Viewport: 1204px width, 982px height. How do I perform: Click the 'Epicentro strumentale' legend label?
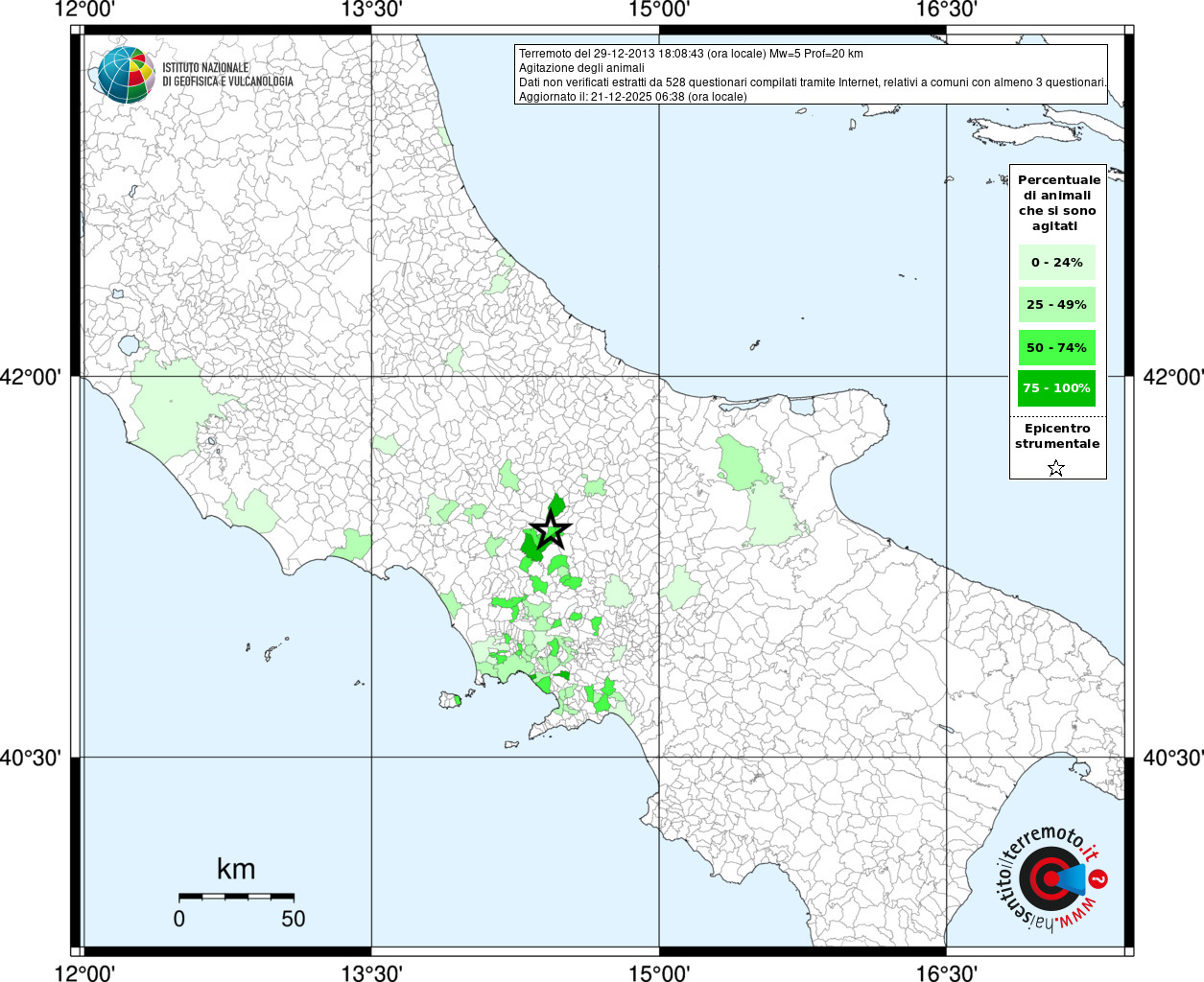pyautogui.click(x=1057, y=436)
